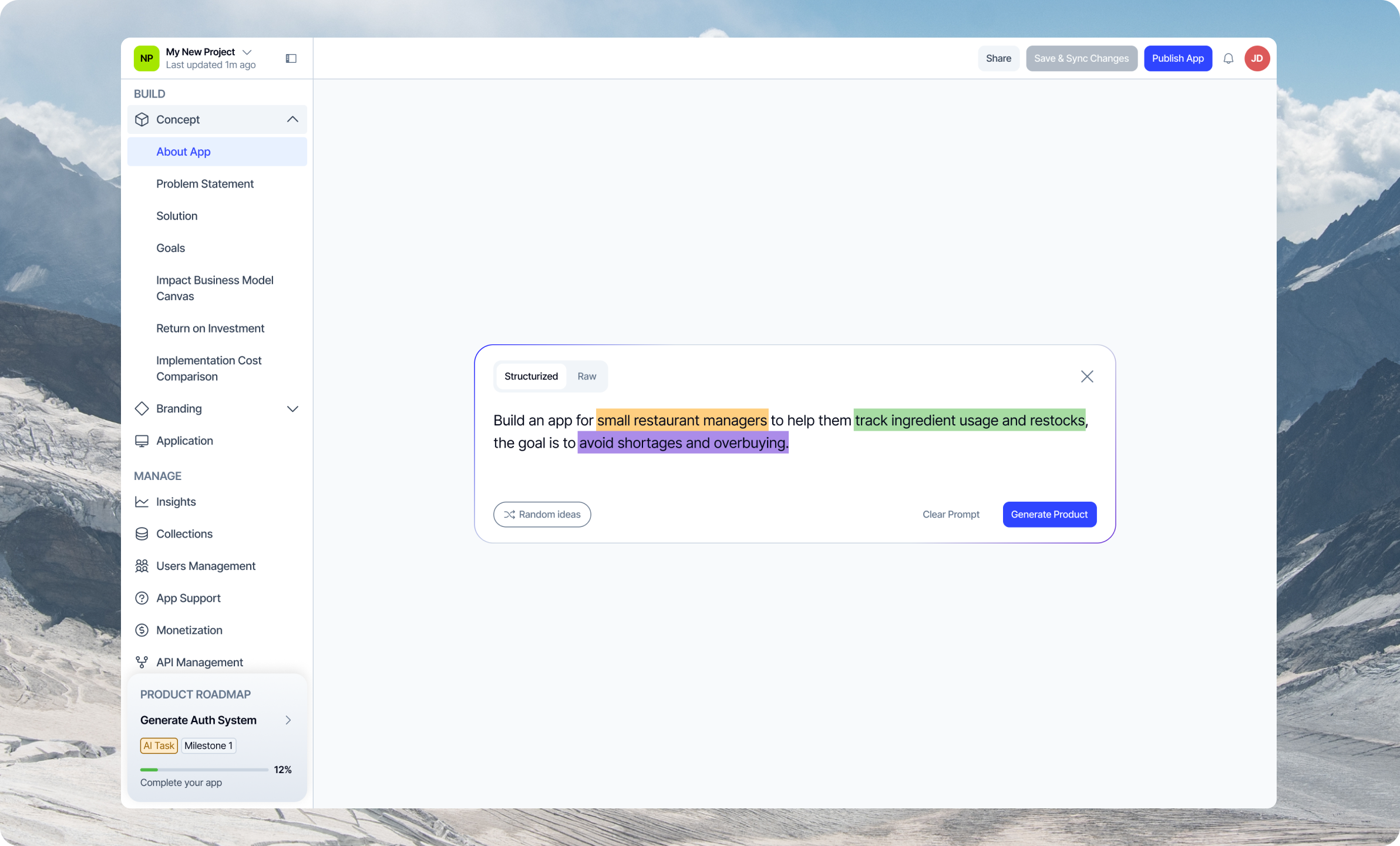Open Generate Auth System roadmap arrow
This screenshot has width=1400, height=846.
(288, 720)
